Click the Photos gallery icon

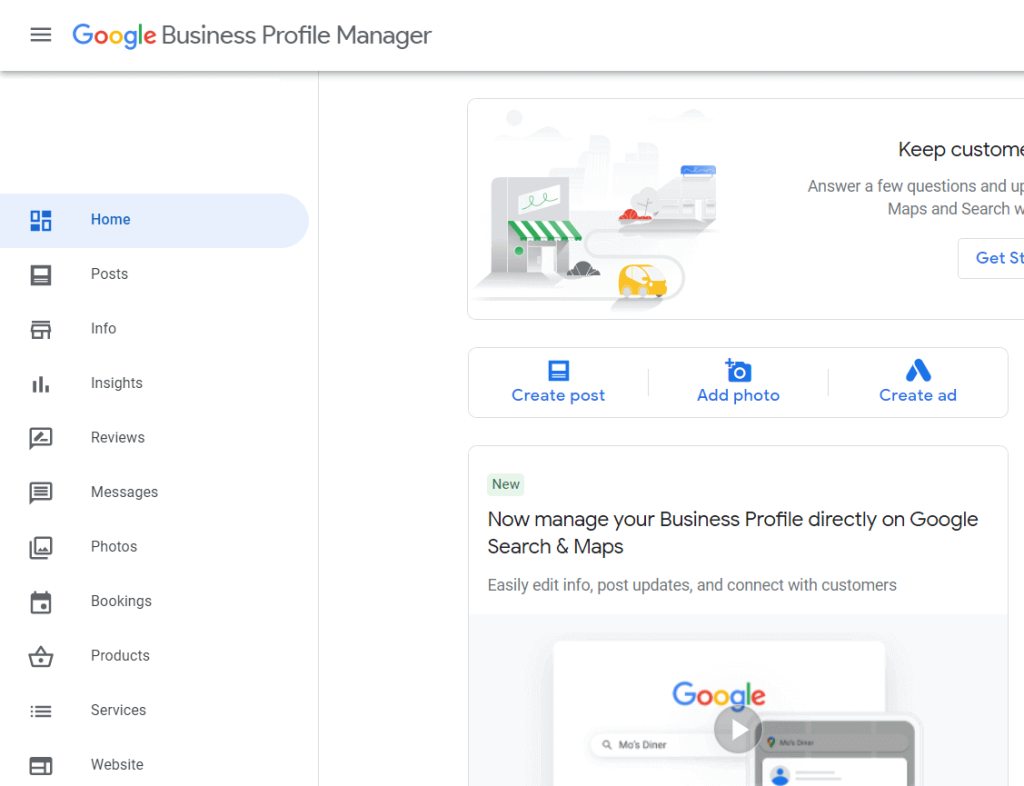tap(40, 547)
